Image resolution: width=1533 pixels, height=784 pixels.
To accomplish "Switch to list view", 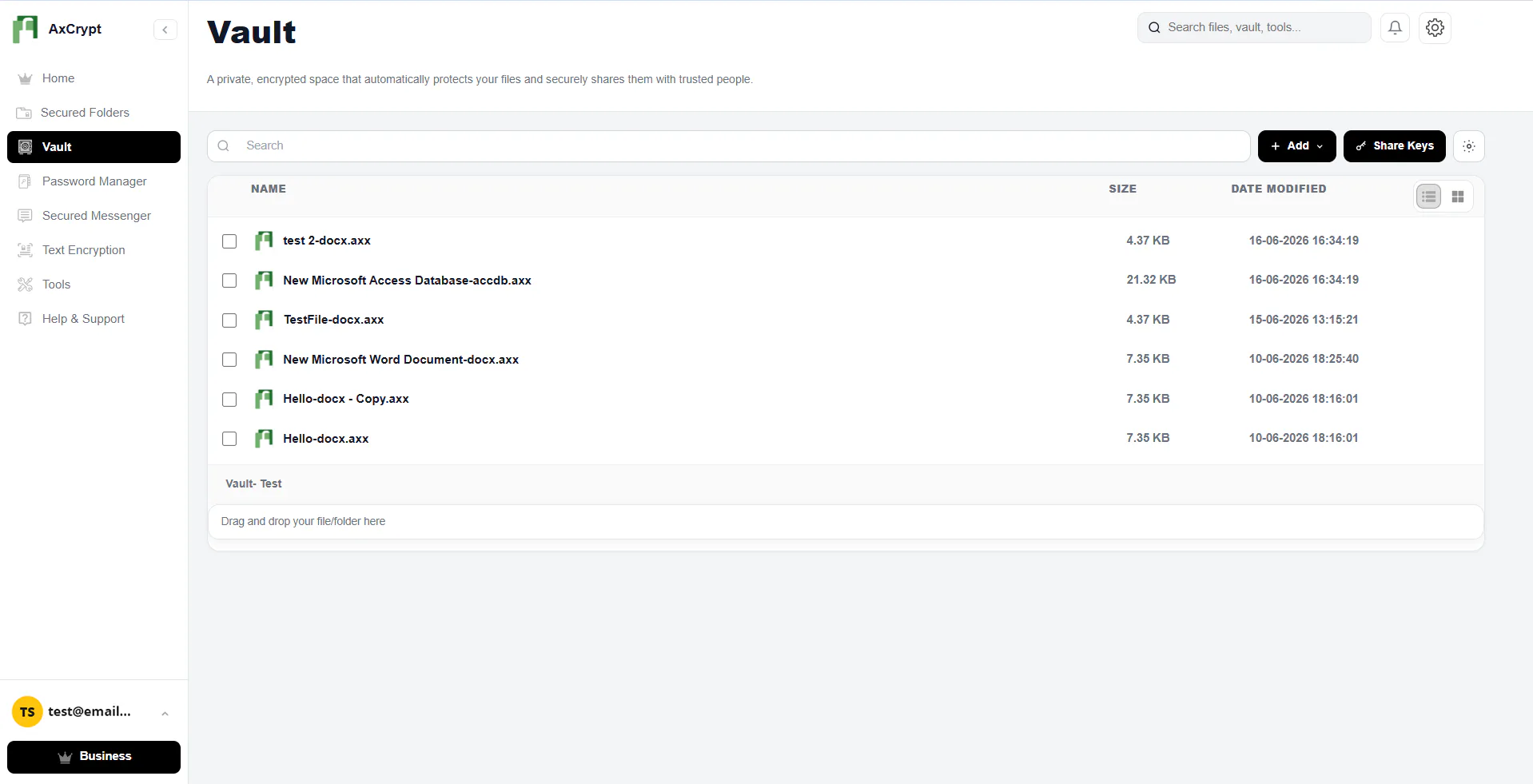I will pyautogui.click(x=1429, y=197).
